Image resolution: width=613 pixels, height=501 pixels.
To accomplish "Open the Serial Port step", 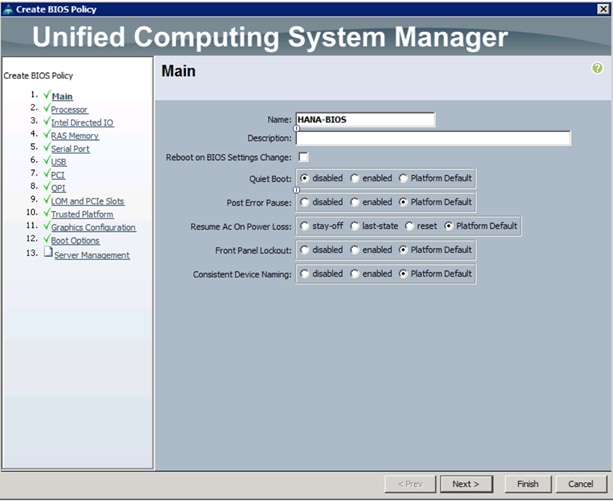I will click(x=70, y=149).
